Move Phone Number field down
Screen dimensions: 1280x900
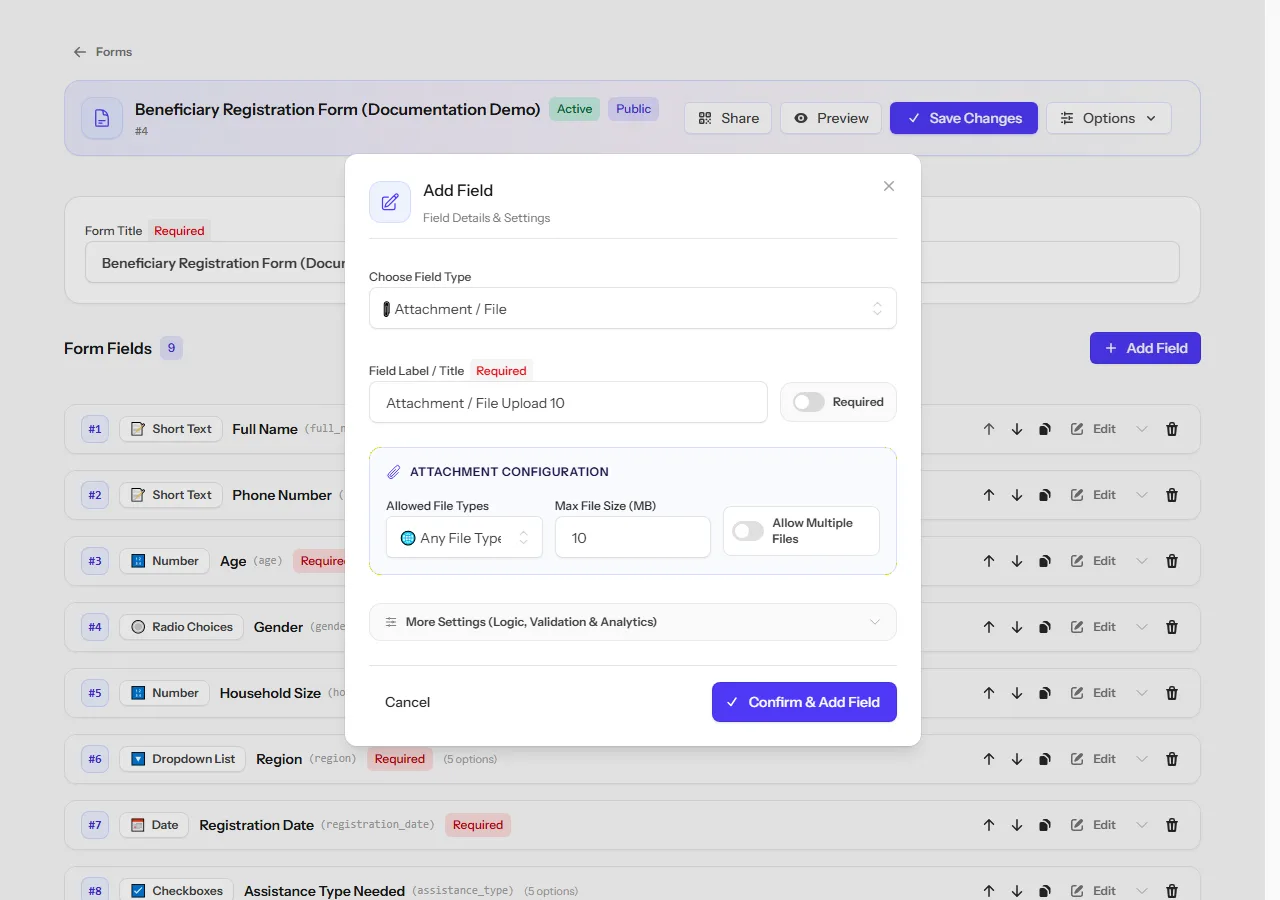point(1017,495)
